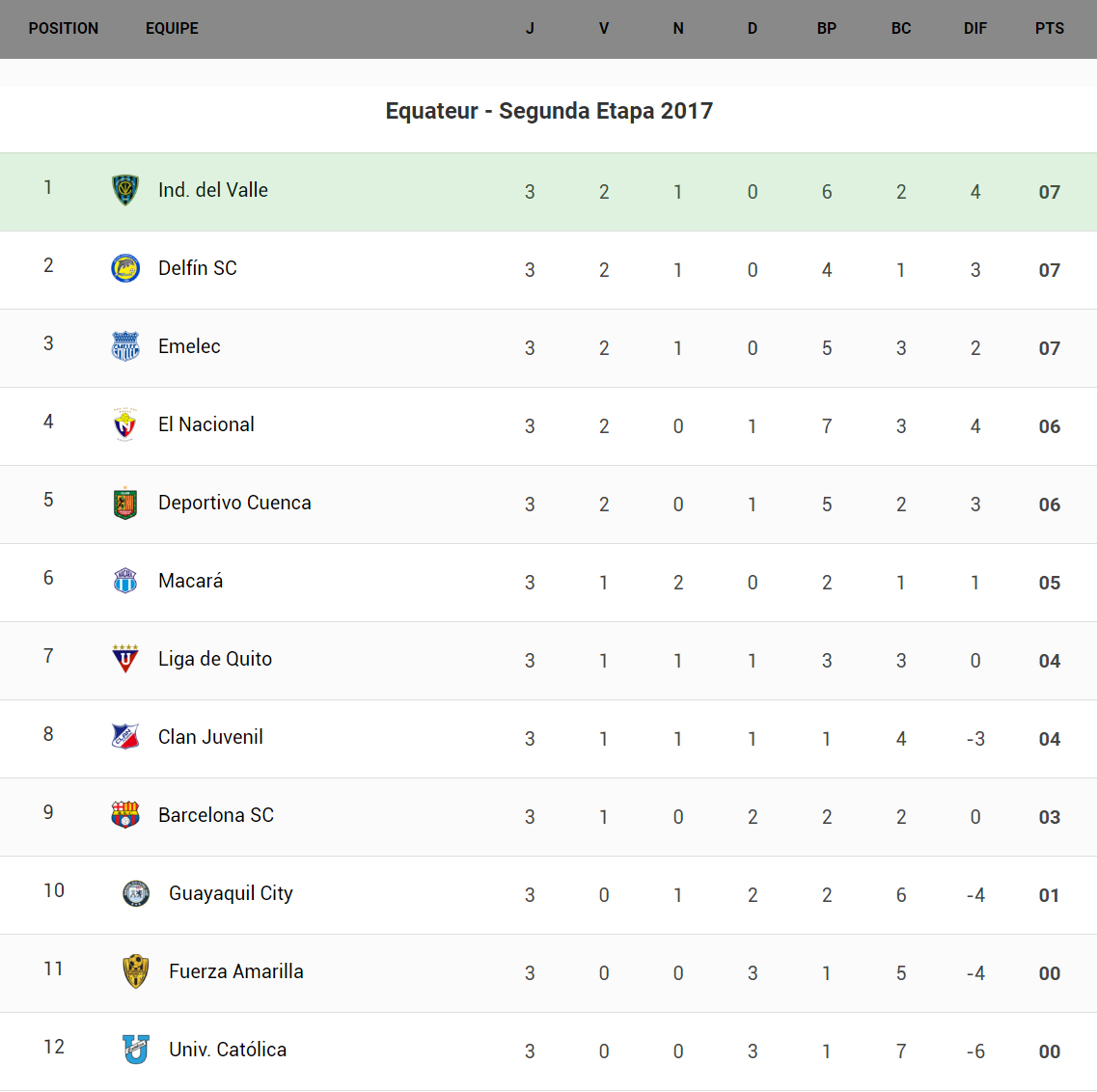Open the Barcelona SC team link

(216, 815)
